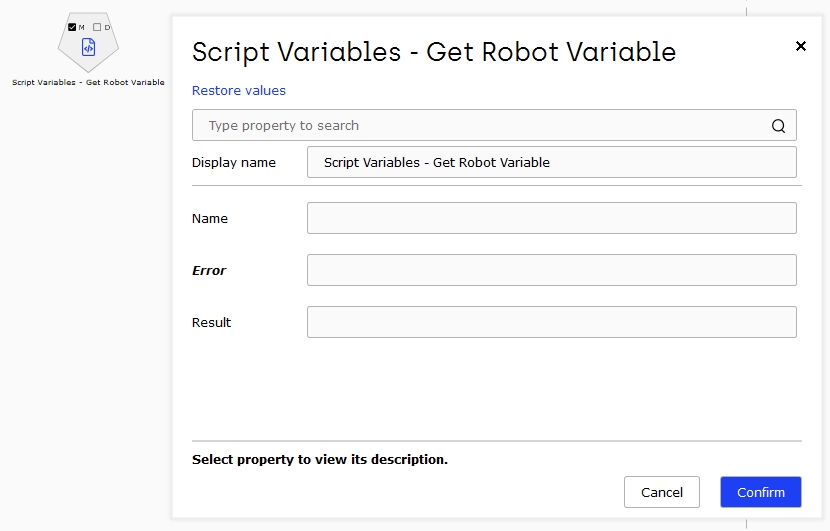The width and height of the screenshot is (830, 531).
Task: Click the Name input field
Action: coord(552,218)
